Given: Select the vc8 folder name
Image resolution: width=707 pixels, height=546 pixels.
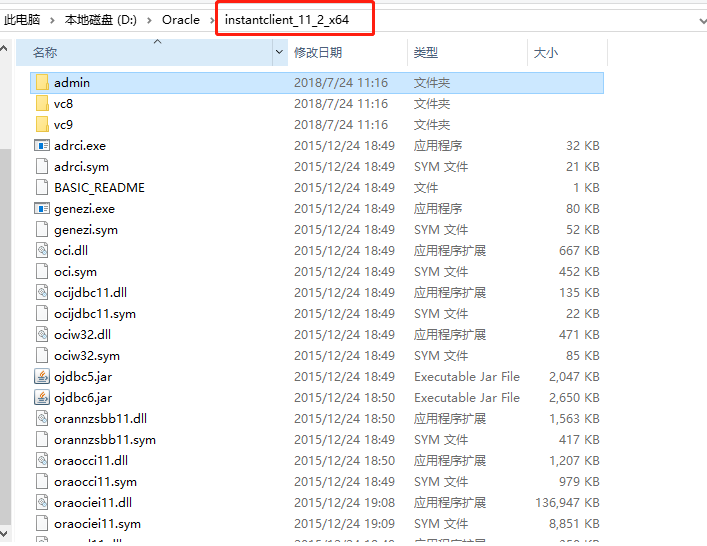Looking at the screenshot, I should pos(63,104).
